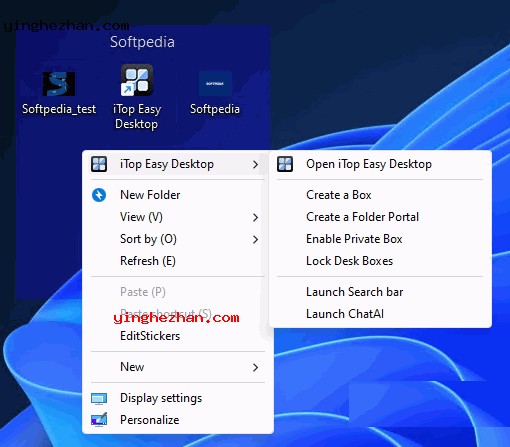Click the Personalize icon
The height and width of the screenshot is (447, 510).
click(x=99, y=420)
